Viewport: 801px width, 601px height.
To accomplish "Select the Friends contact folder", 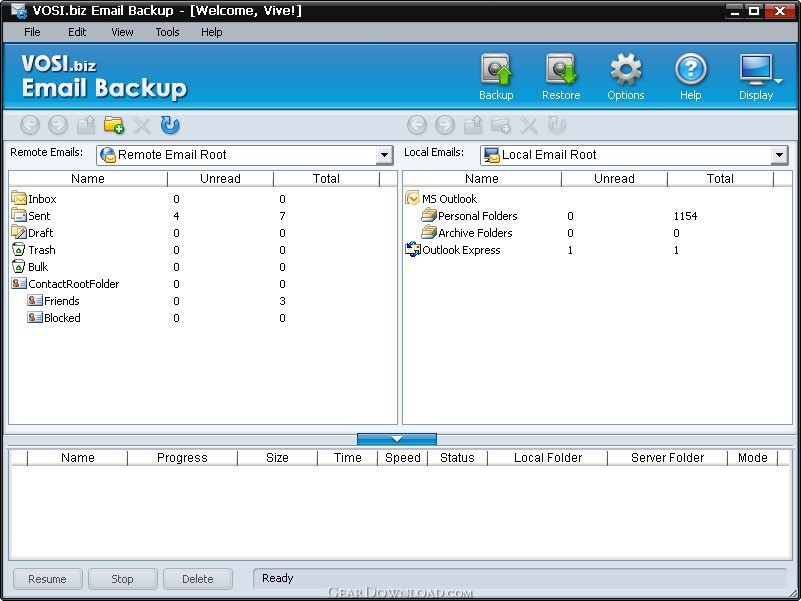I will point(61,300).
